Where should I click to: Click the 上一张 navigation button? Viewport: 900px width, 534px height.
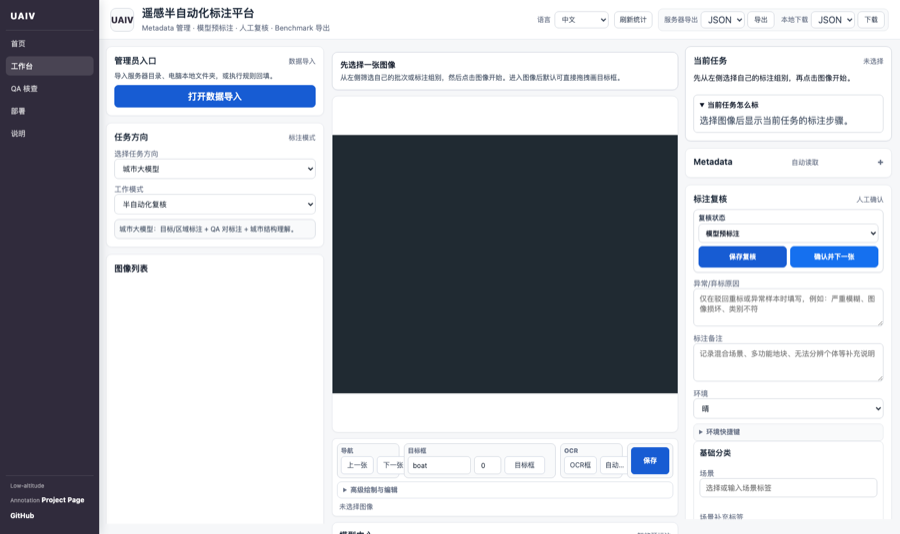(x=357, y=465)
